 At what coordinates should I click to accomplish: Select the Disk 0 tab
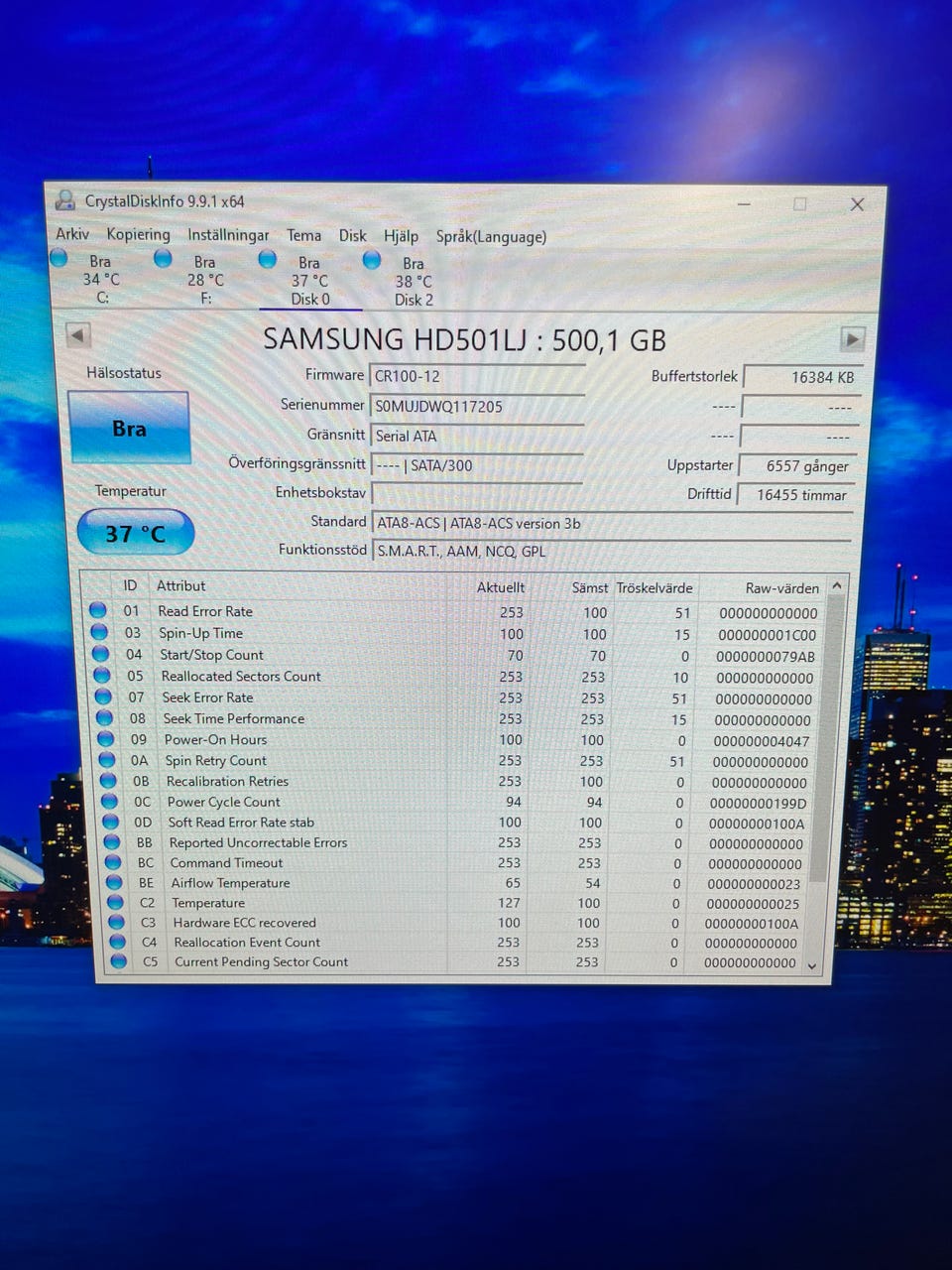pyautogui.click(x=309, y=281)
